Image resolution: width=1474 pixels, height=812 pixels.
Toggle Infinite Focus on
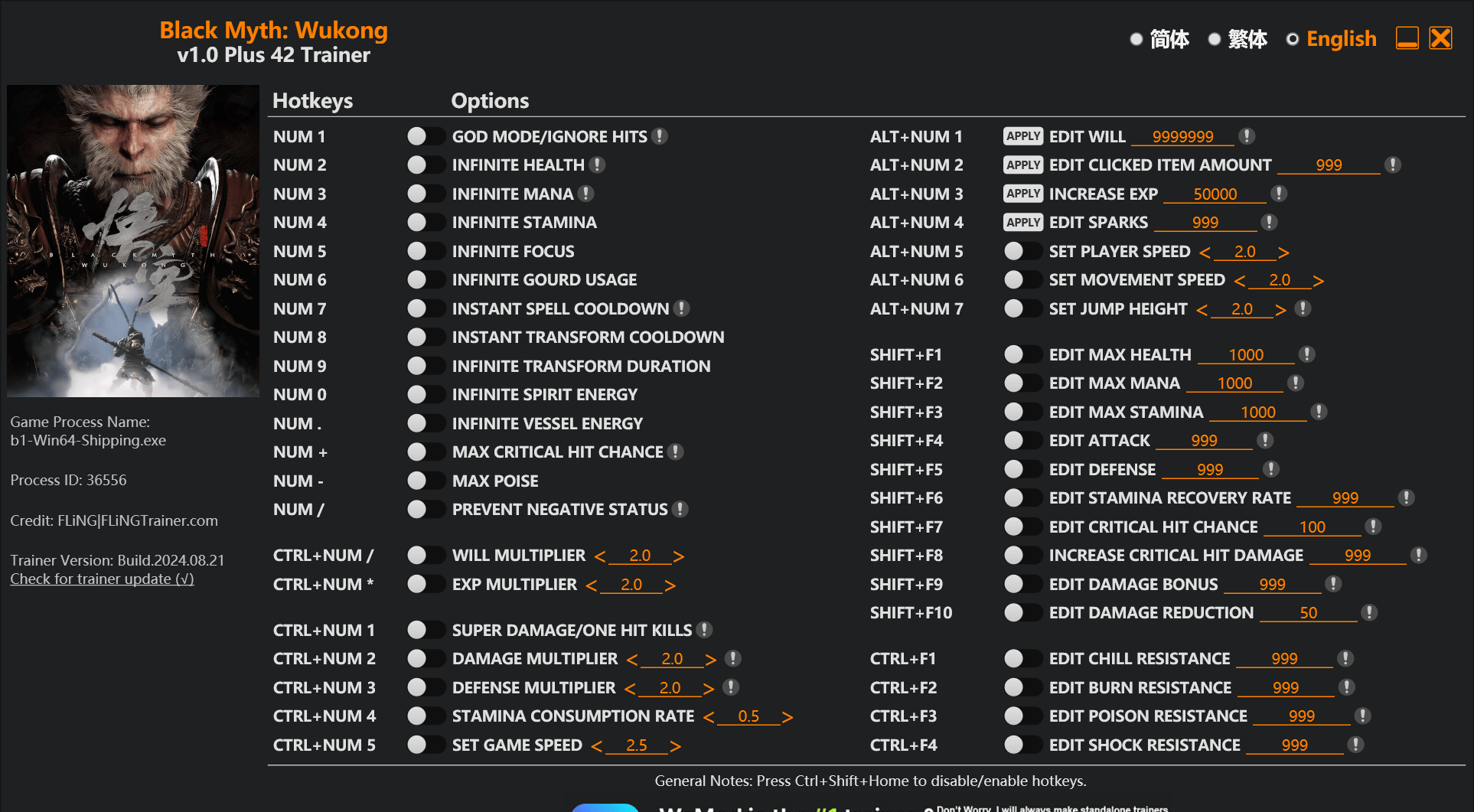426,251
